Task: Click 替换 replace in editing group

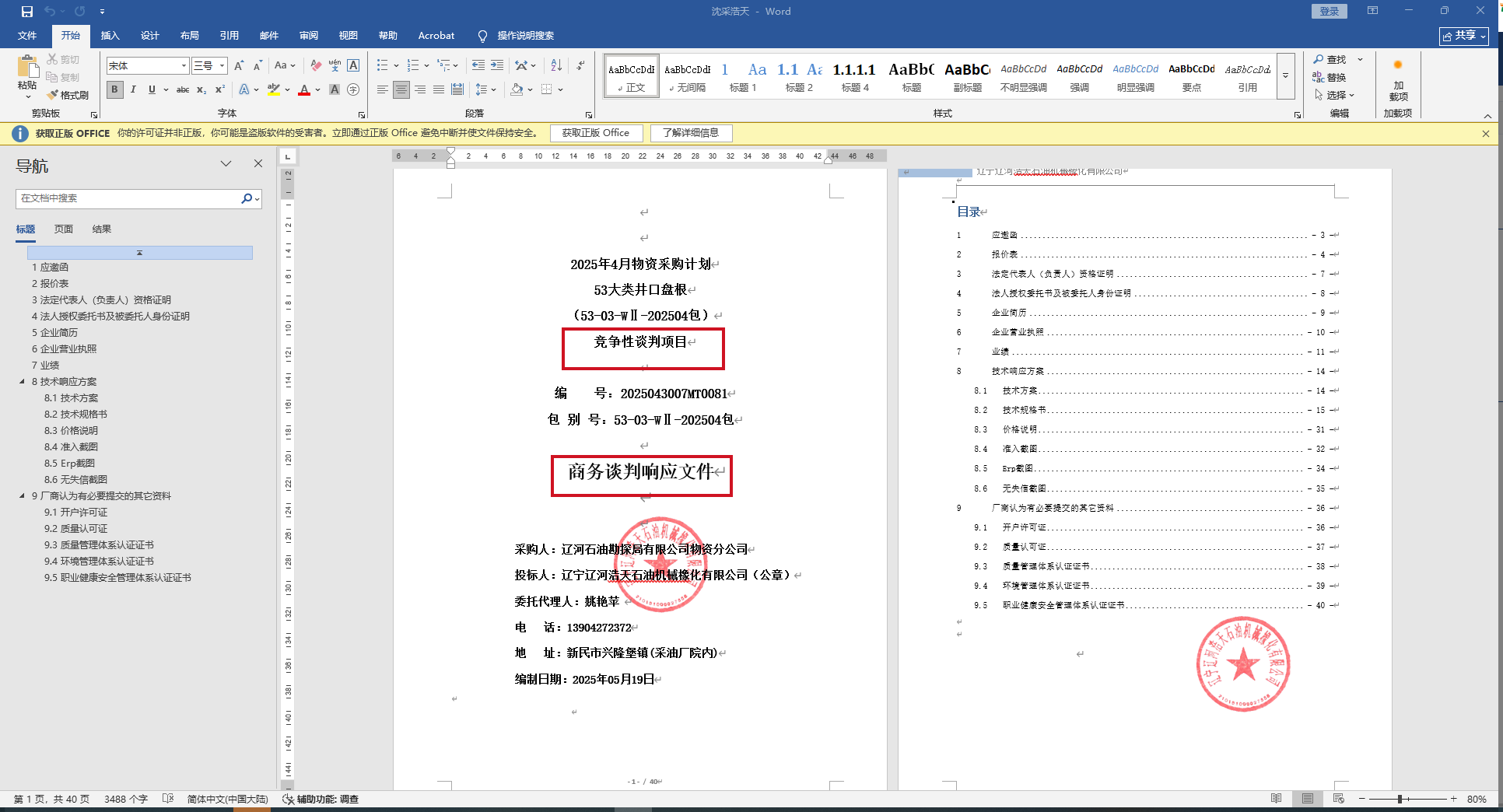Action: pos(1330,77)
